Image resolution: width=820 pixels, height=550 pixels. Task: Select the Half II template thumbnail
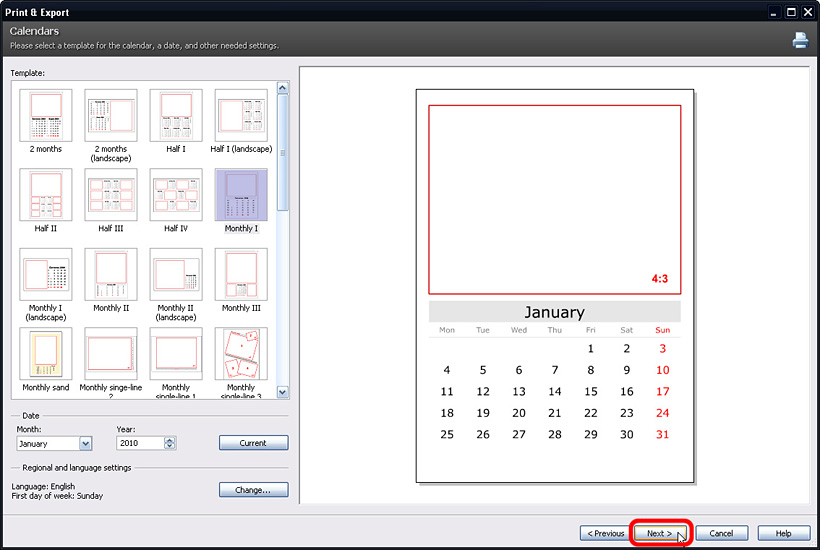[x=45, y=195]
